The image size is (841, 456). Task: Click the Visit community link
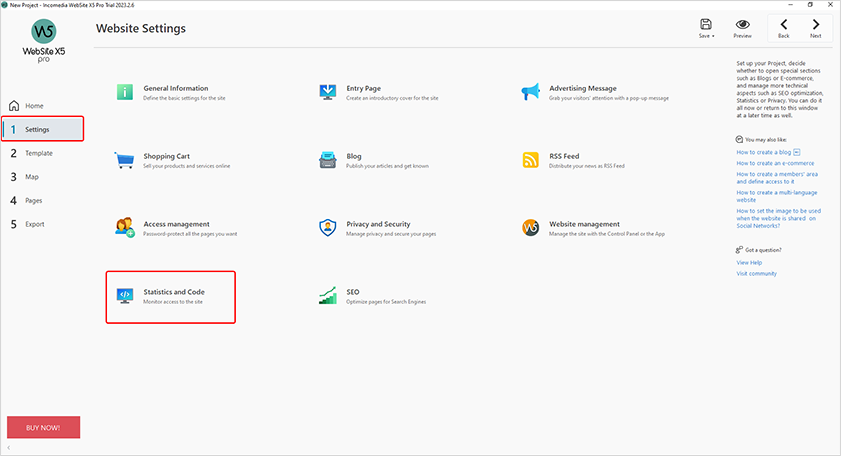[756, 274]
